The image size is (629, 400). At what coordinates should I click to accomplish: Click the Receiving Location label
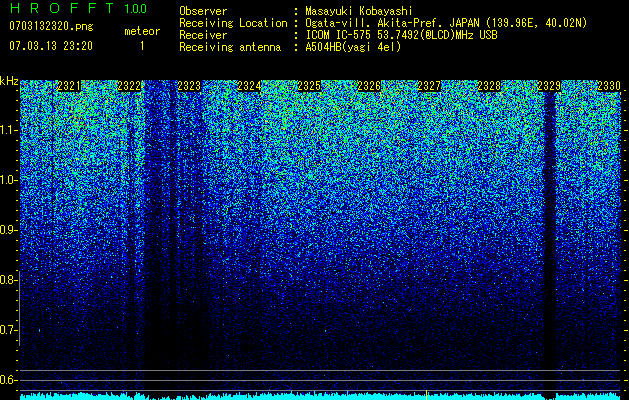[233, 23]
